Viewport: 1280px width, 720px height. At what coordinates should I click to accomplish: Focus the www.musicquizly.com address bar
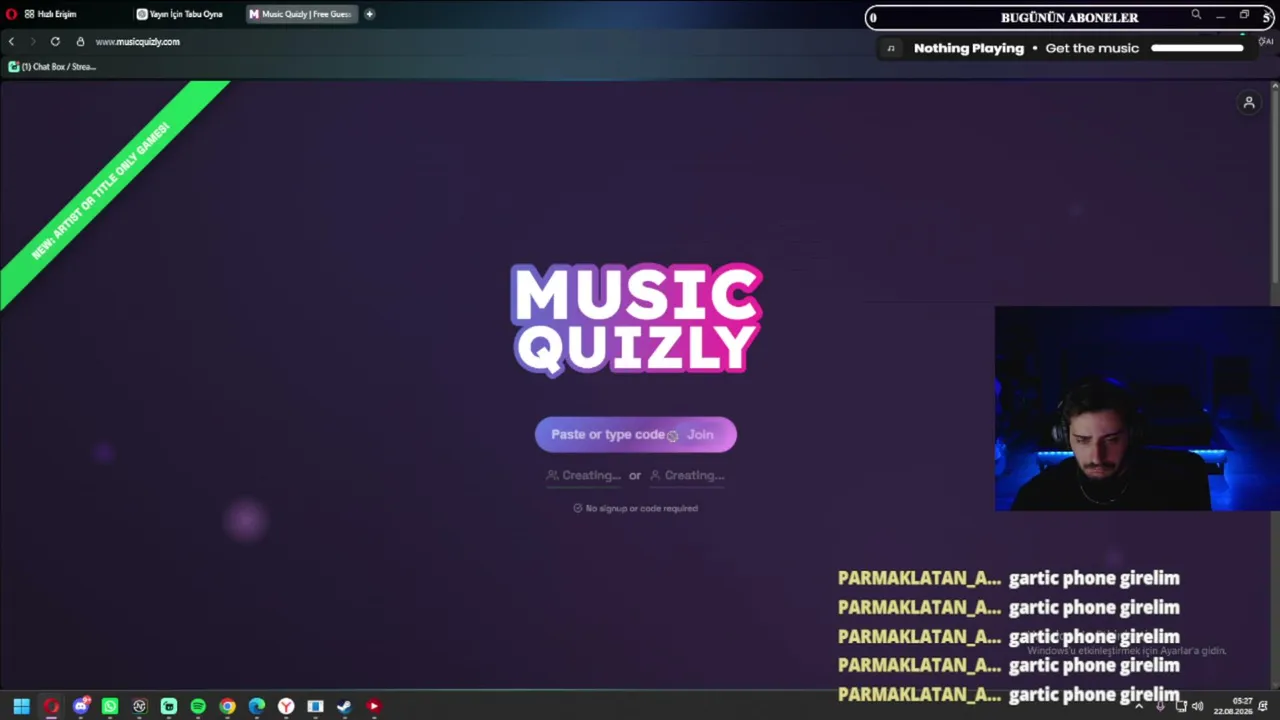coord(137,42)
